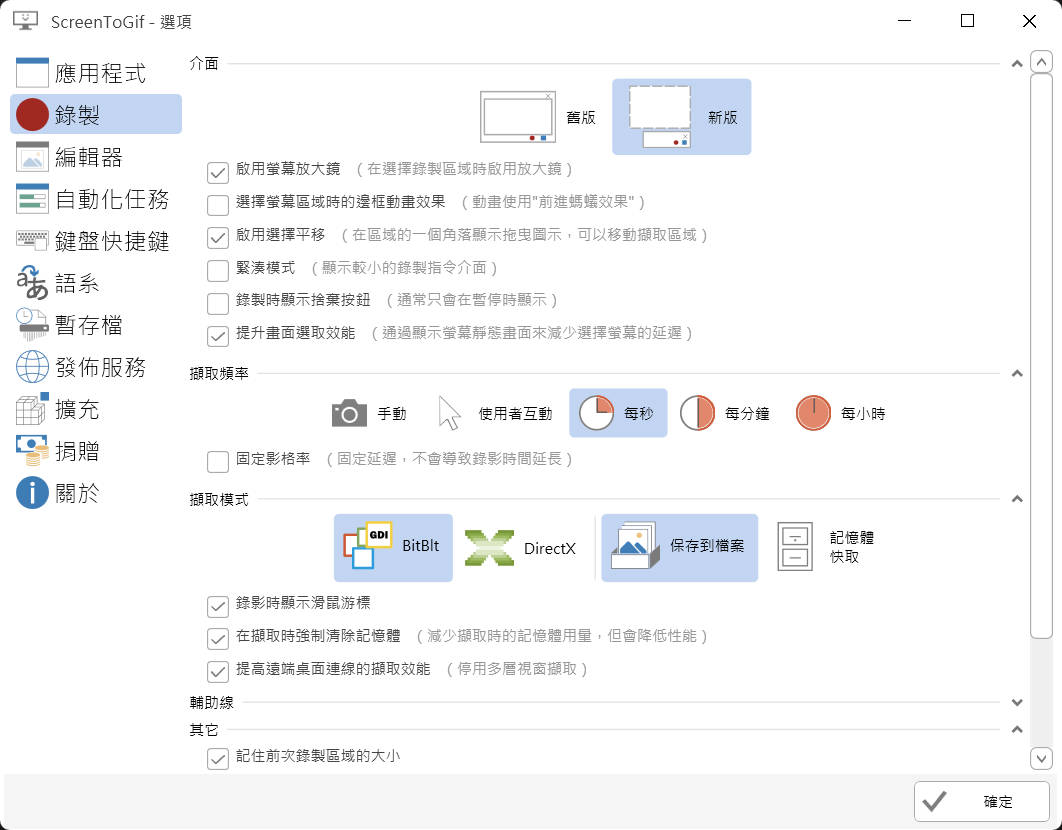
Task: Switch to 編輯器 settings tab
Action: click(96, 157)
